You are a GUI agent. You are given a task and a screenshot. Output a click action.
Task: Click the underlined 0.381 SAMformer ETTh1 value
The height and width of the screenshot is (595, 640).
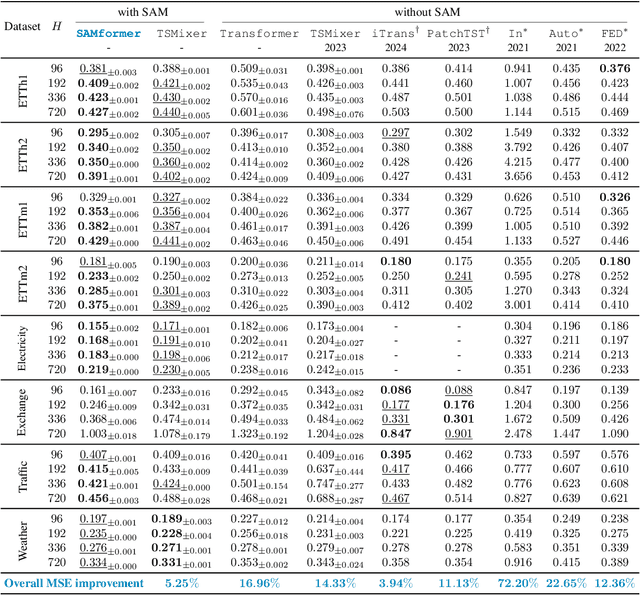(108, 69)
